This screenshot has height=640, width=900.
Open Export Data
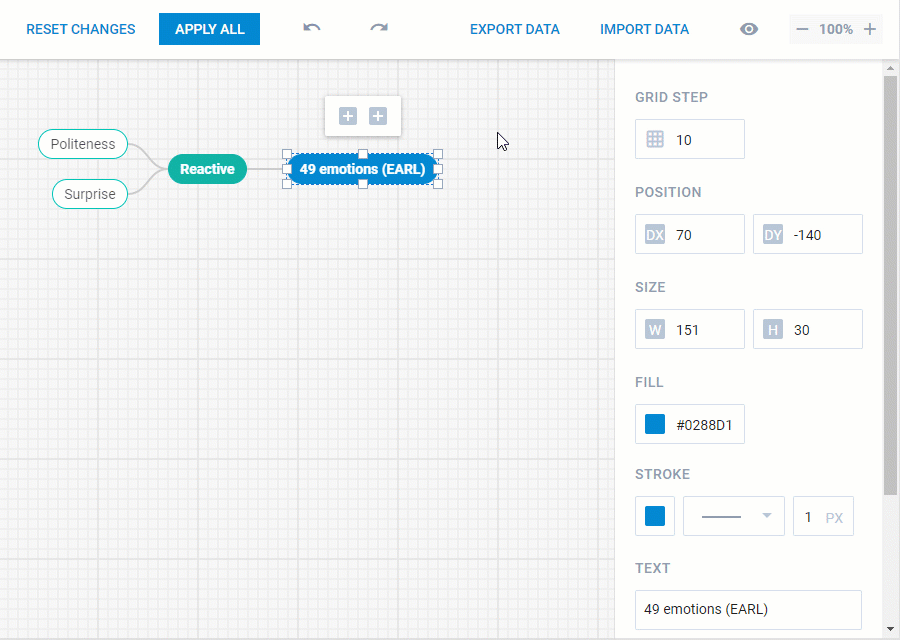click(515, 29)
